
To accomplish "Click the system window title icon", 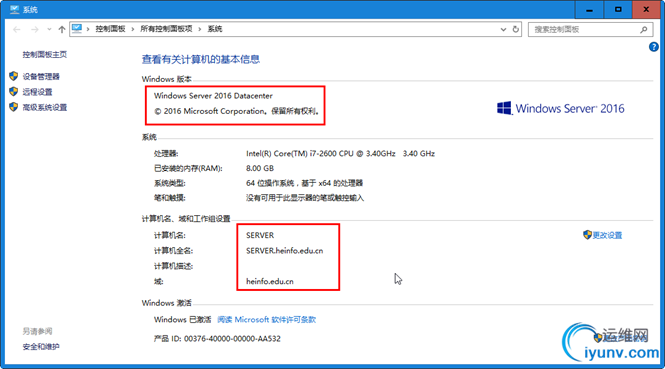I will pyautogui.click(x=14, y=9).
